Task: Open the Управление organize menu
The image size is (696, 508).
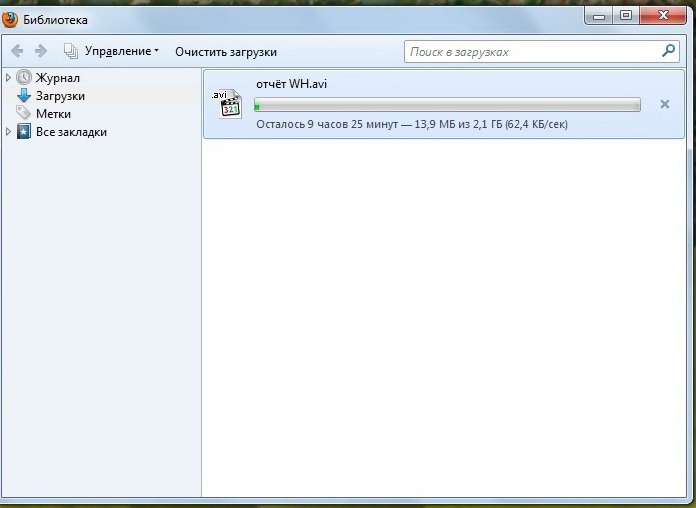Action: click(x=122, y=51)
